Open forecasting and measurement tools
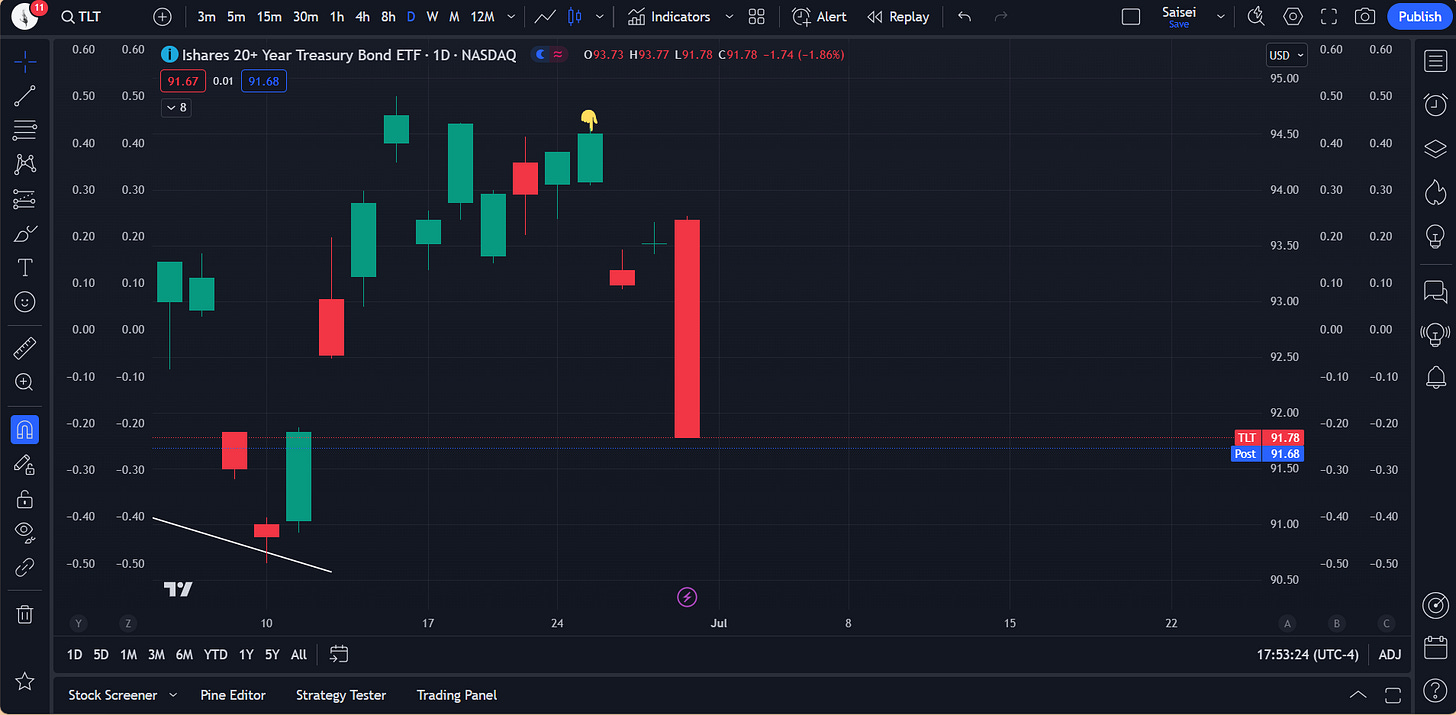Screen dimensions: 1456x715 25,199
